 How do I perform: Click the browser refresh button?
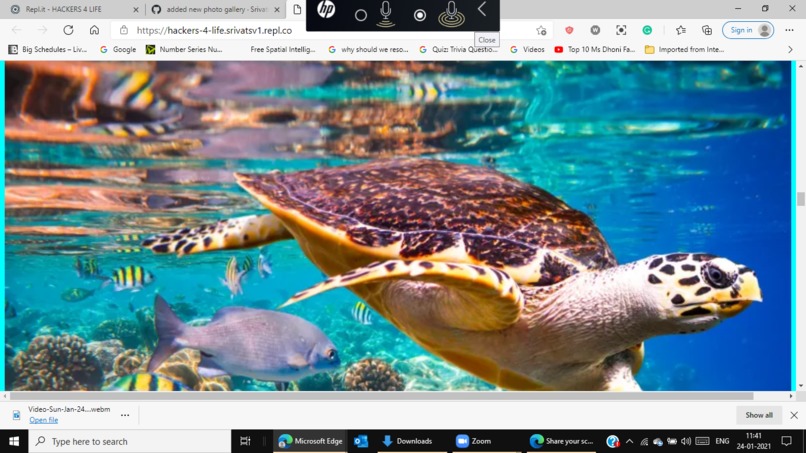[68, 30]
